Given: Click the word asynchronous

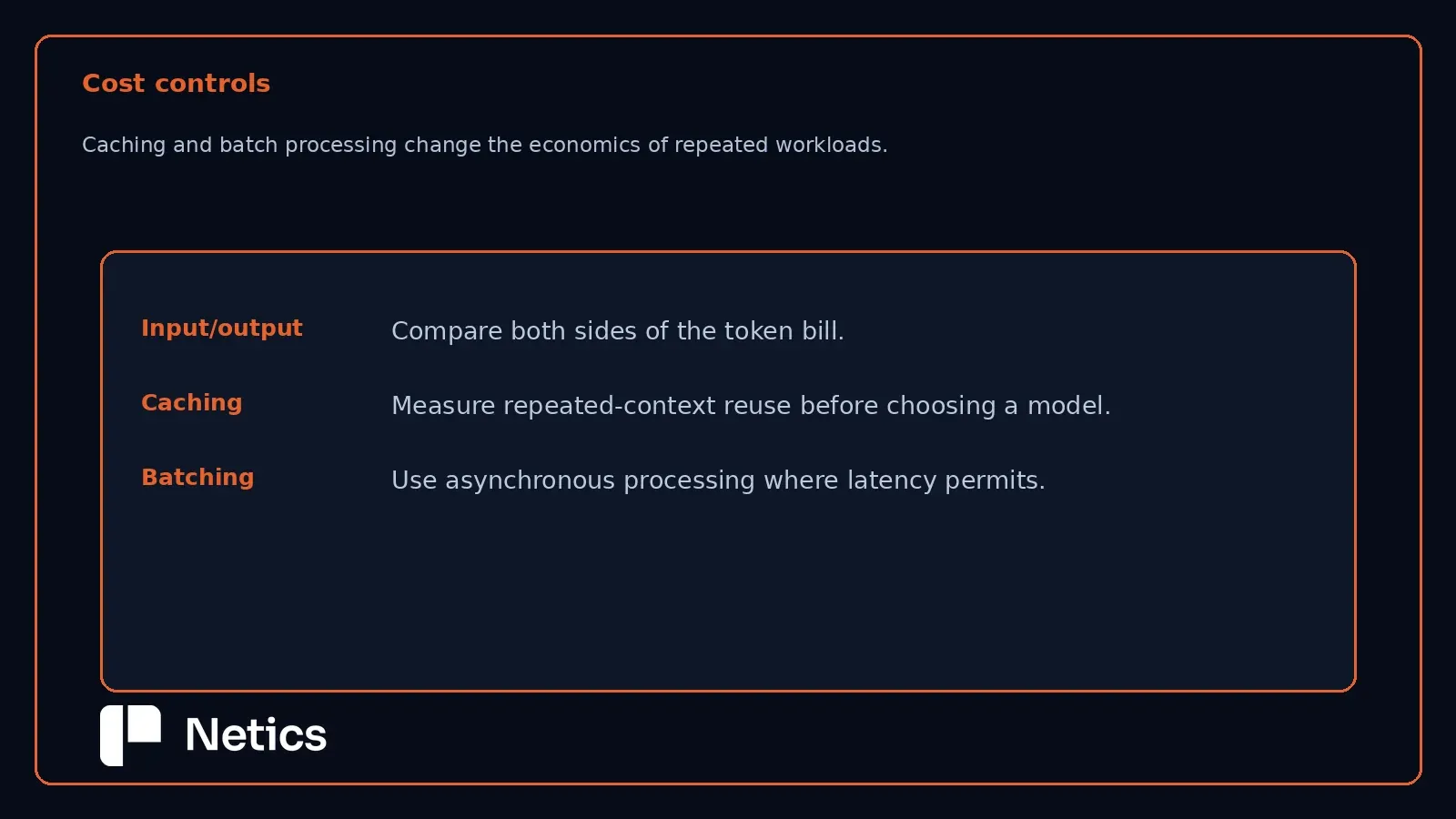Looking at the screenshot, I should 530,480.
